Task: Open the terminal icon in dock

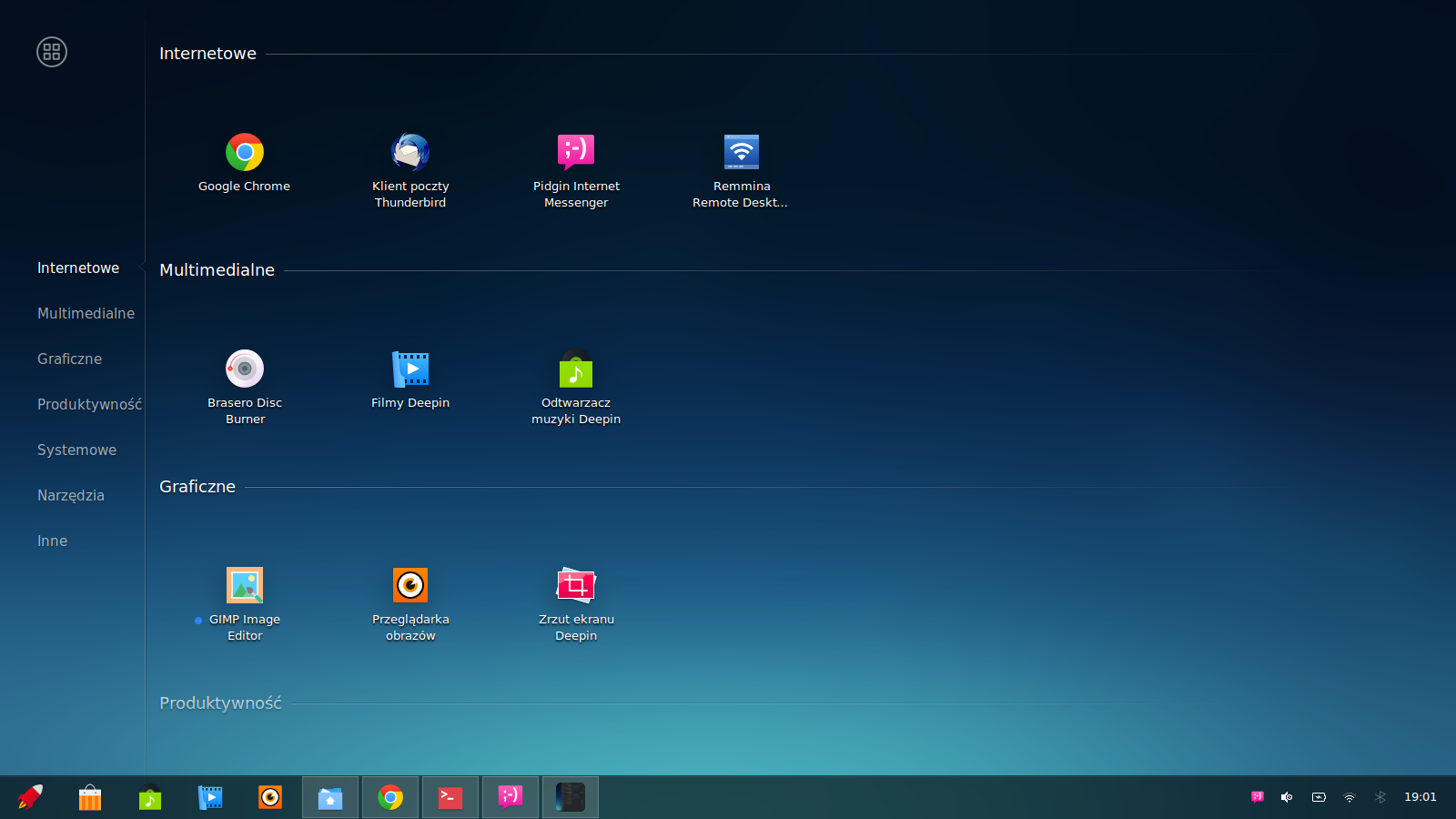Action: [450, 798]
